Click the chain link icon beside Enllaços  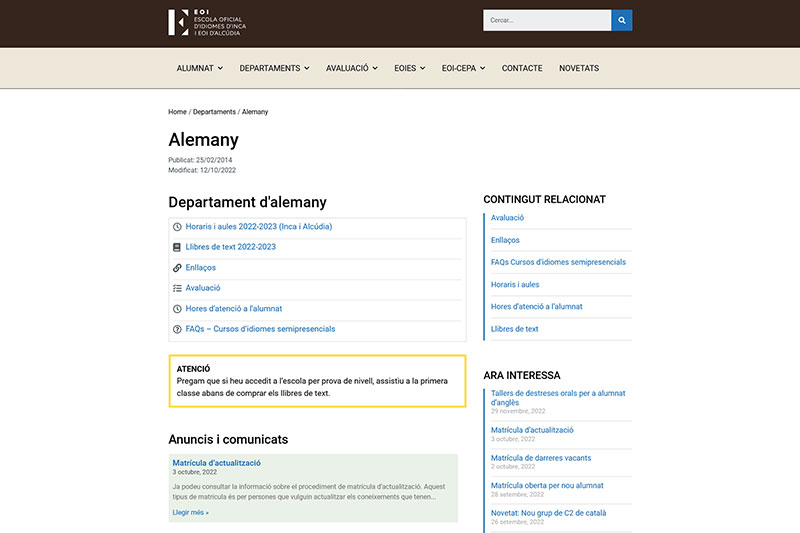177,268
